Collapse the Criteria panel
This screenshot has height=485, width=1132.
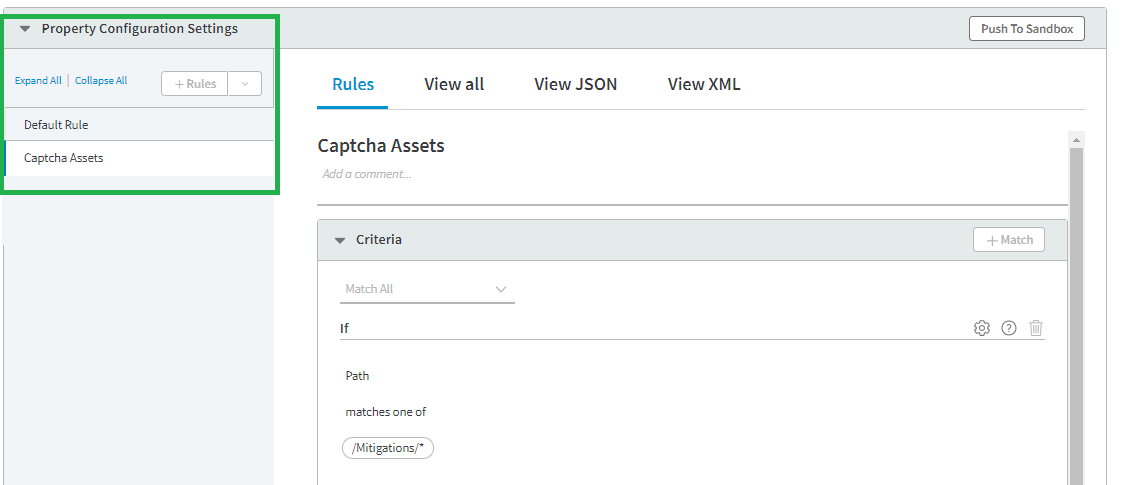tap(340, 240)
